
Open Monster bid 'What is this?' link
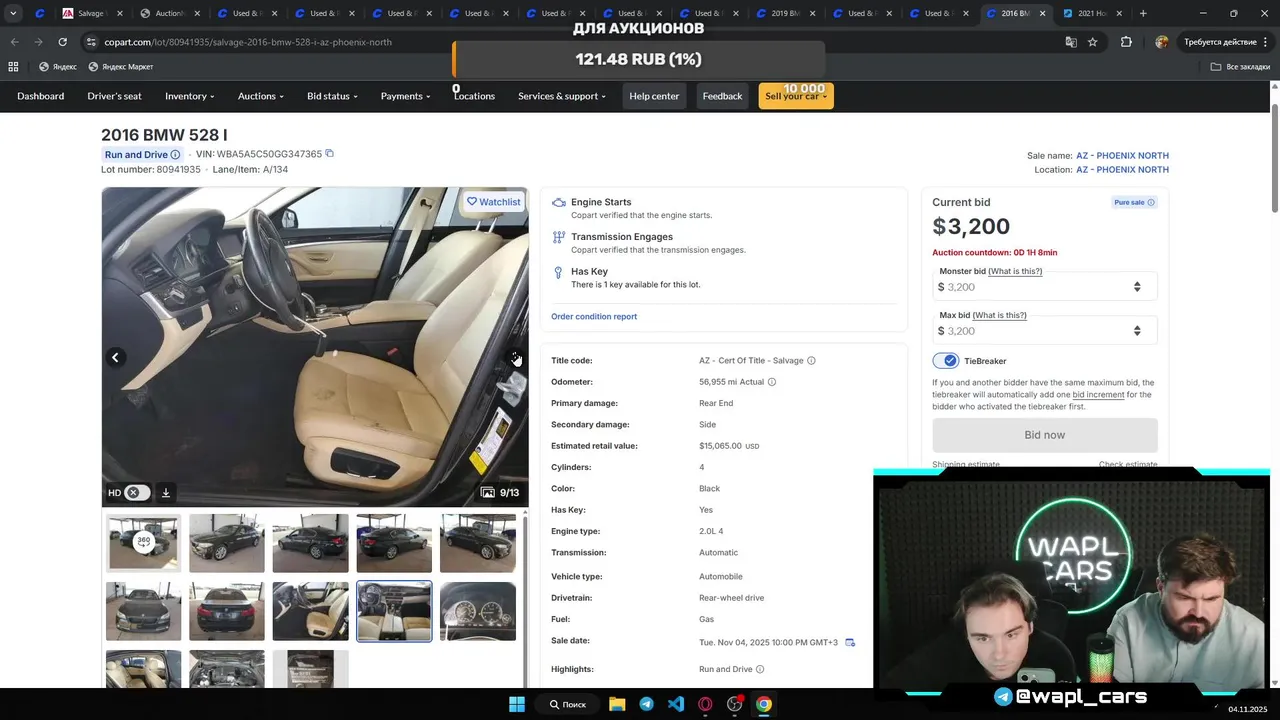[x=1015, y=272]
